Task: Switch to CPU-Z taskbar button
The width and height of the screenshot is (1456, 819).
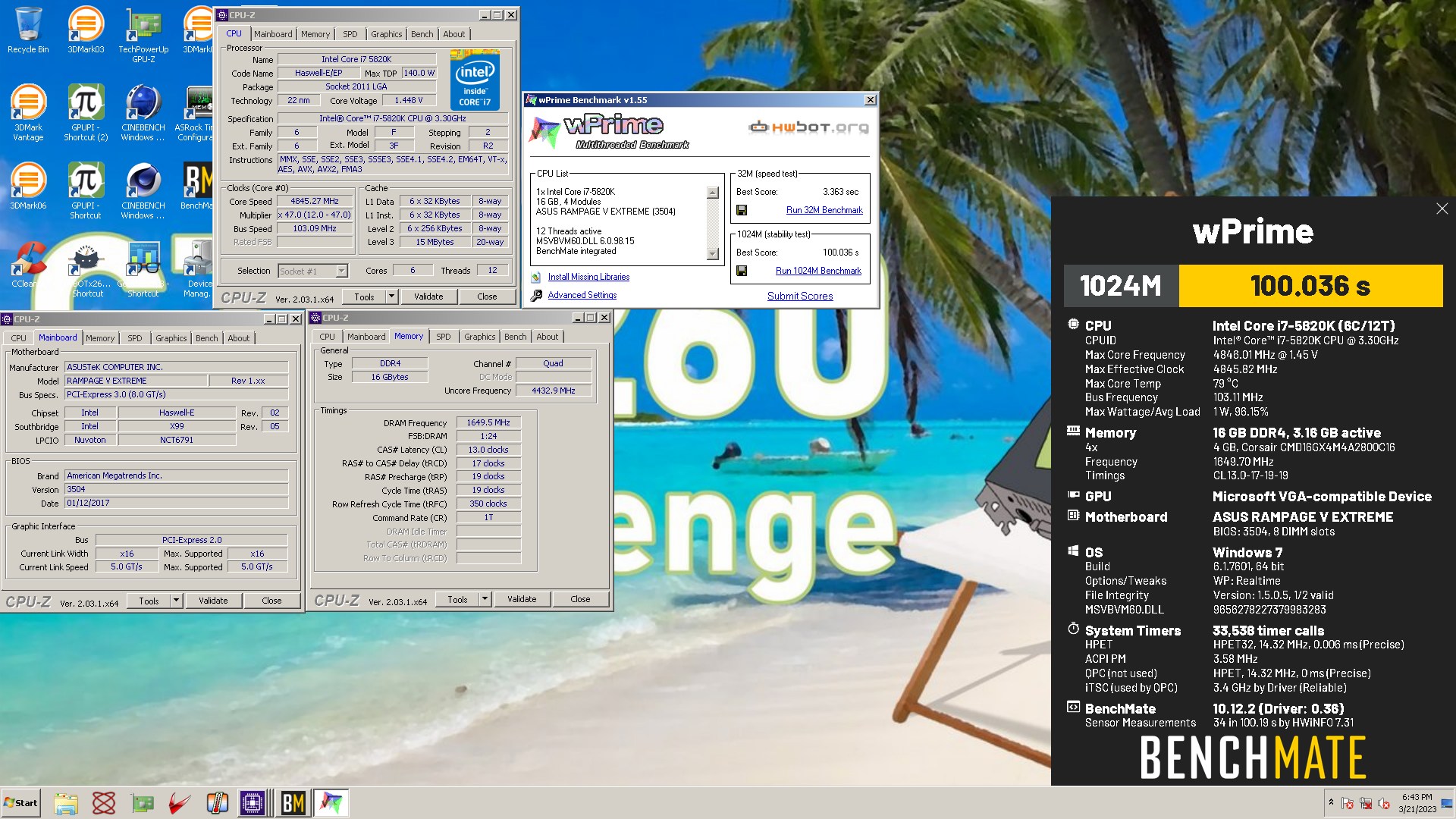Action: pos(253,803)
